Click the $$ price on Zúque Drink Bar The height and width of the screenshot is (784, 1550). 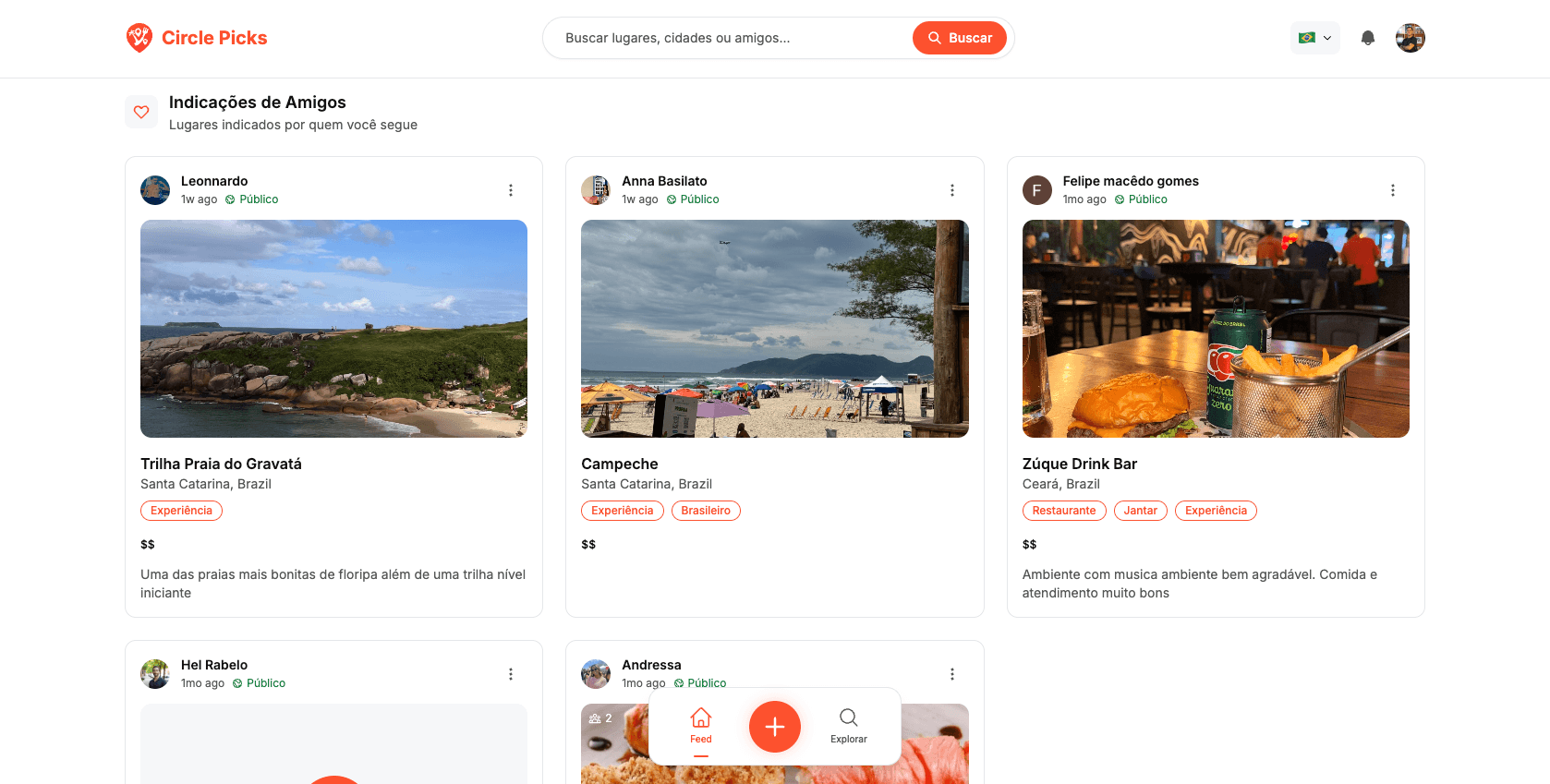coord(1030,544)
